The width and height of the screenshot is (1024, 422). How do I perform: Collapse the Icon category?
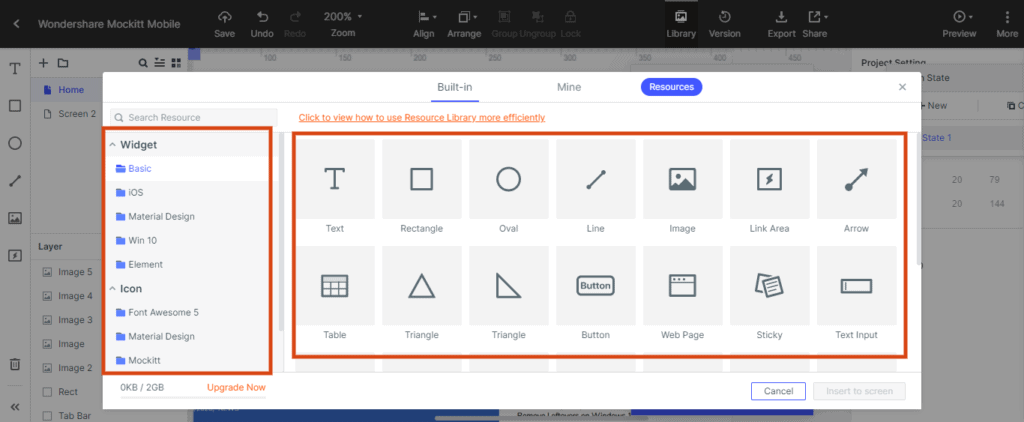coord(112,289)
